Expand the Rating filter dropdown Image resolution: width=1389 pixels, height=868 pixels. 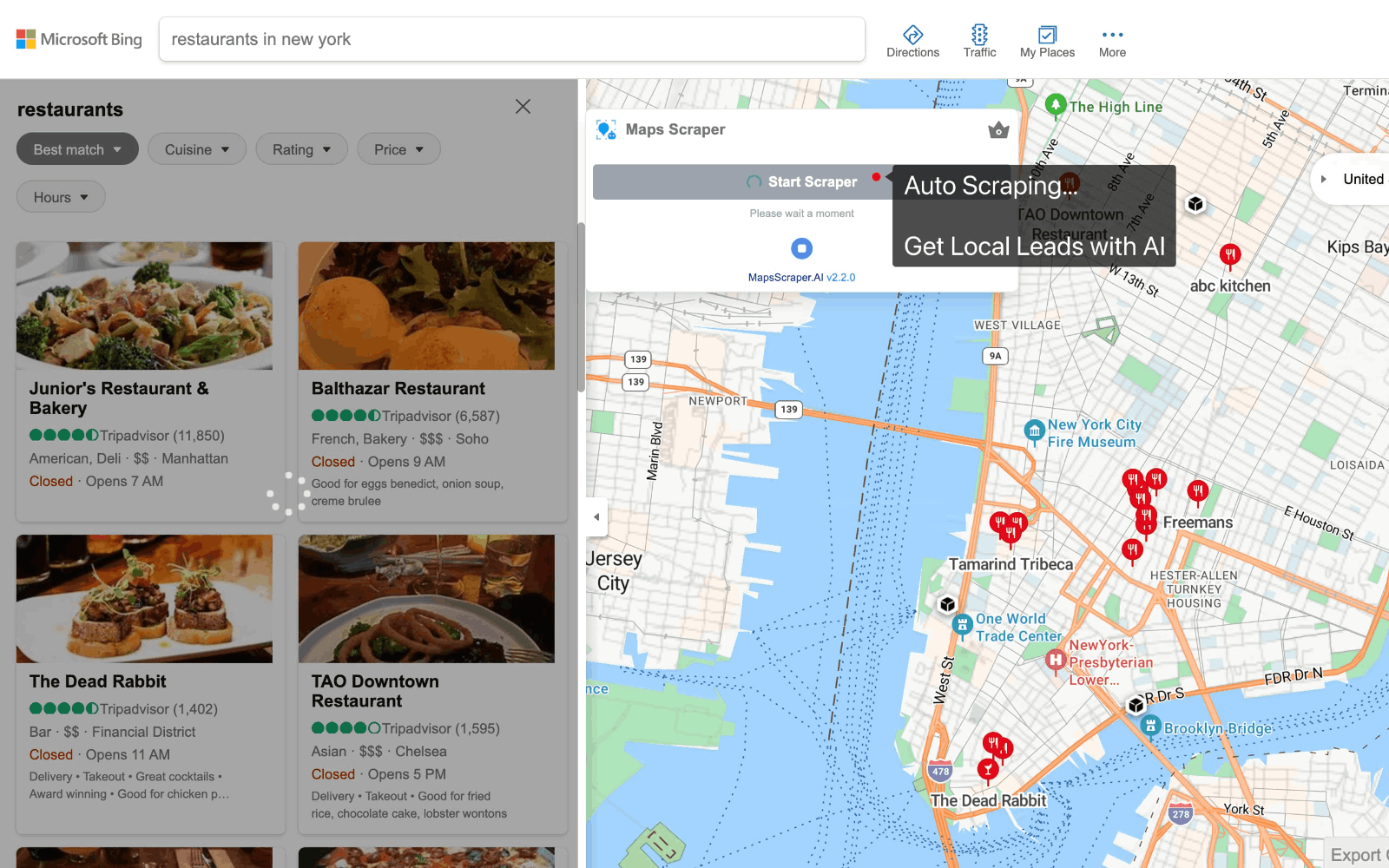point(301,149)
